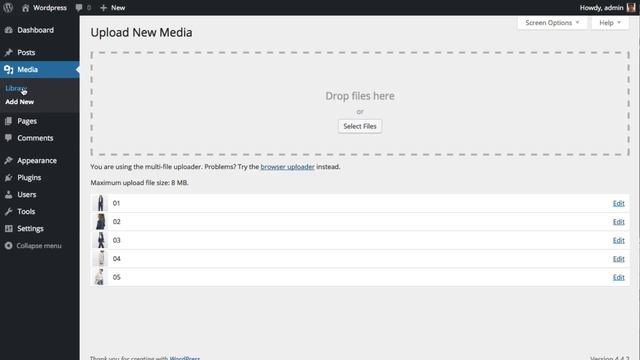
Task: Click thumbnail of uploaded image 04
Action: tap(100, 258)
